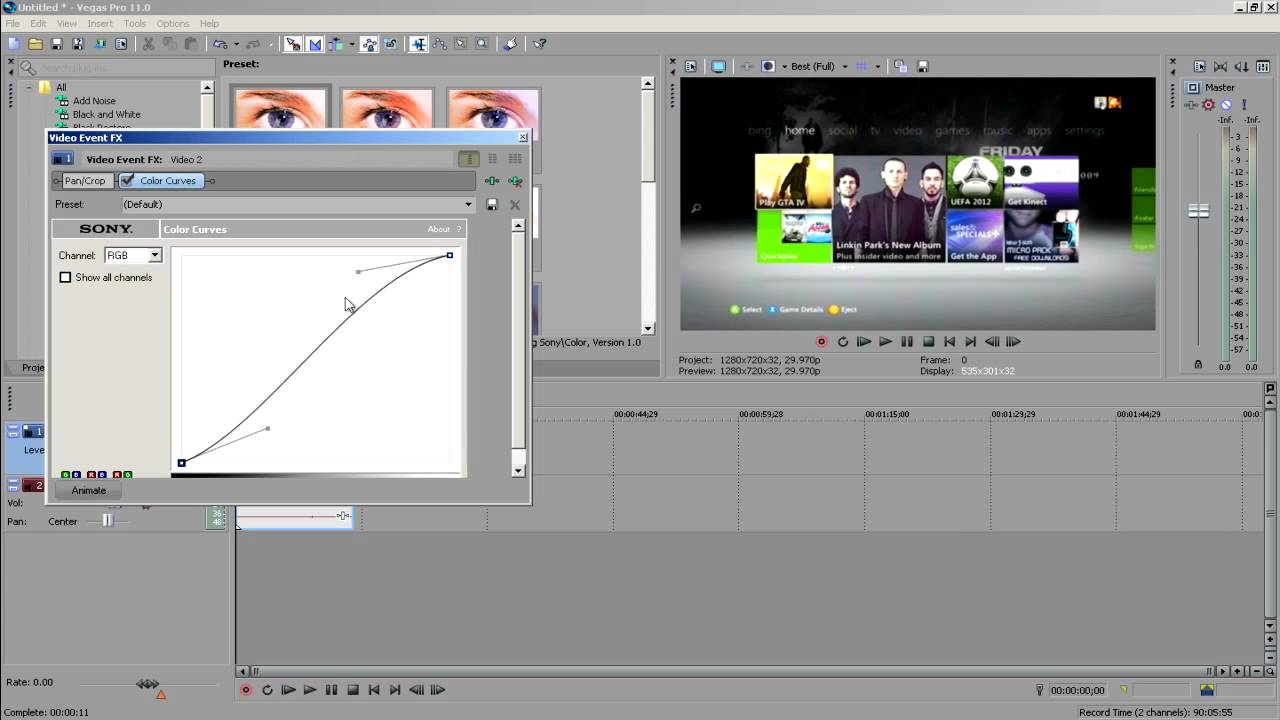1280x720 pixels.
Task: Click the Master FX gear icon
Action: click(1208, 104)
